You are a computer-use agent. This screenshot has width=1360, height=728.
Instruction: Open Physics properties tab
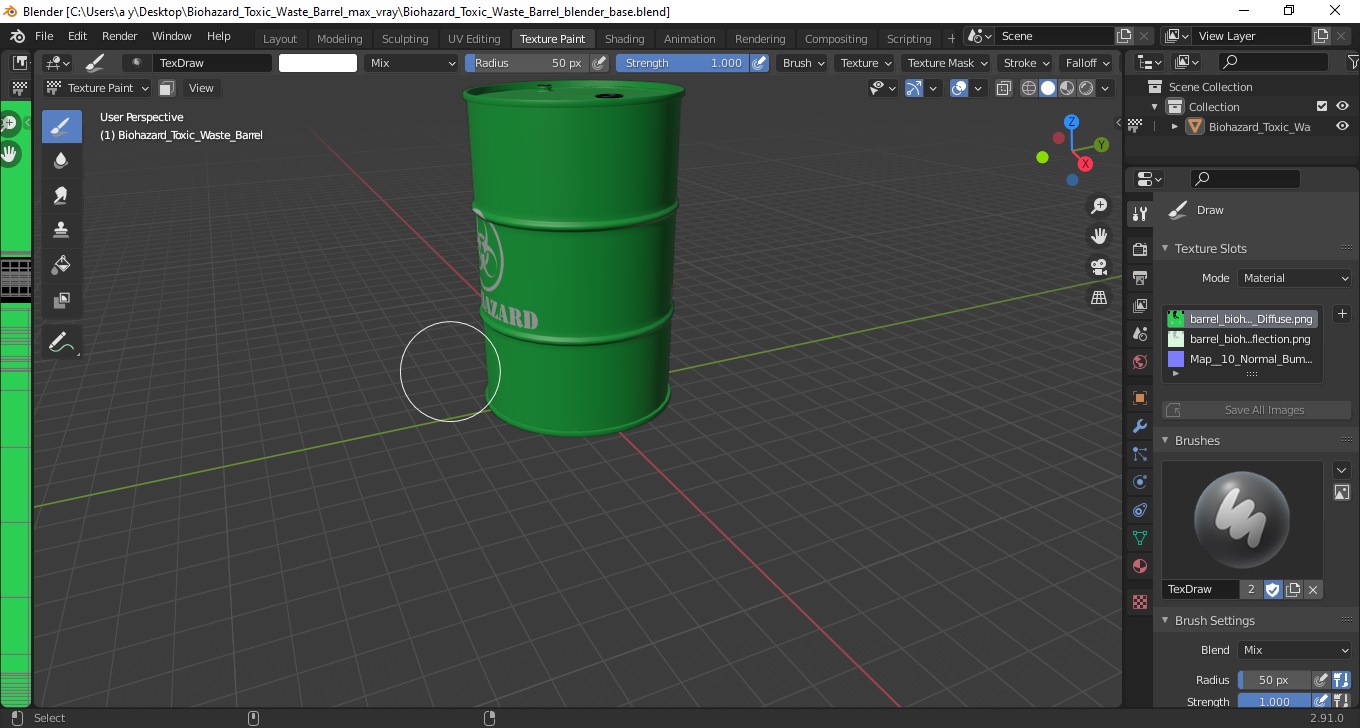click(x=1139, y=482)
